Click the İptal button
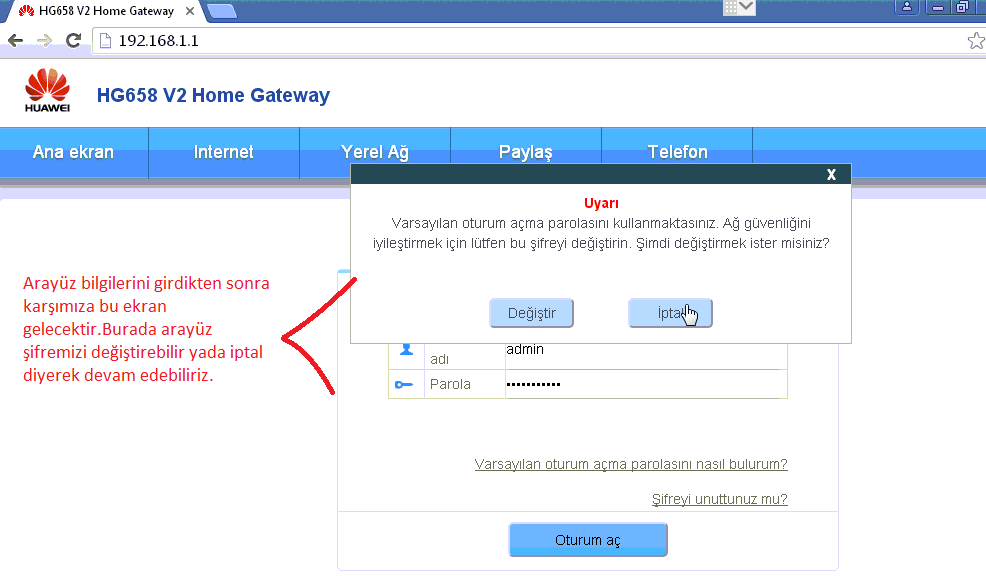Screen dimensions: 986x576 pos(670,313)
